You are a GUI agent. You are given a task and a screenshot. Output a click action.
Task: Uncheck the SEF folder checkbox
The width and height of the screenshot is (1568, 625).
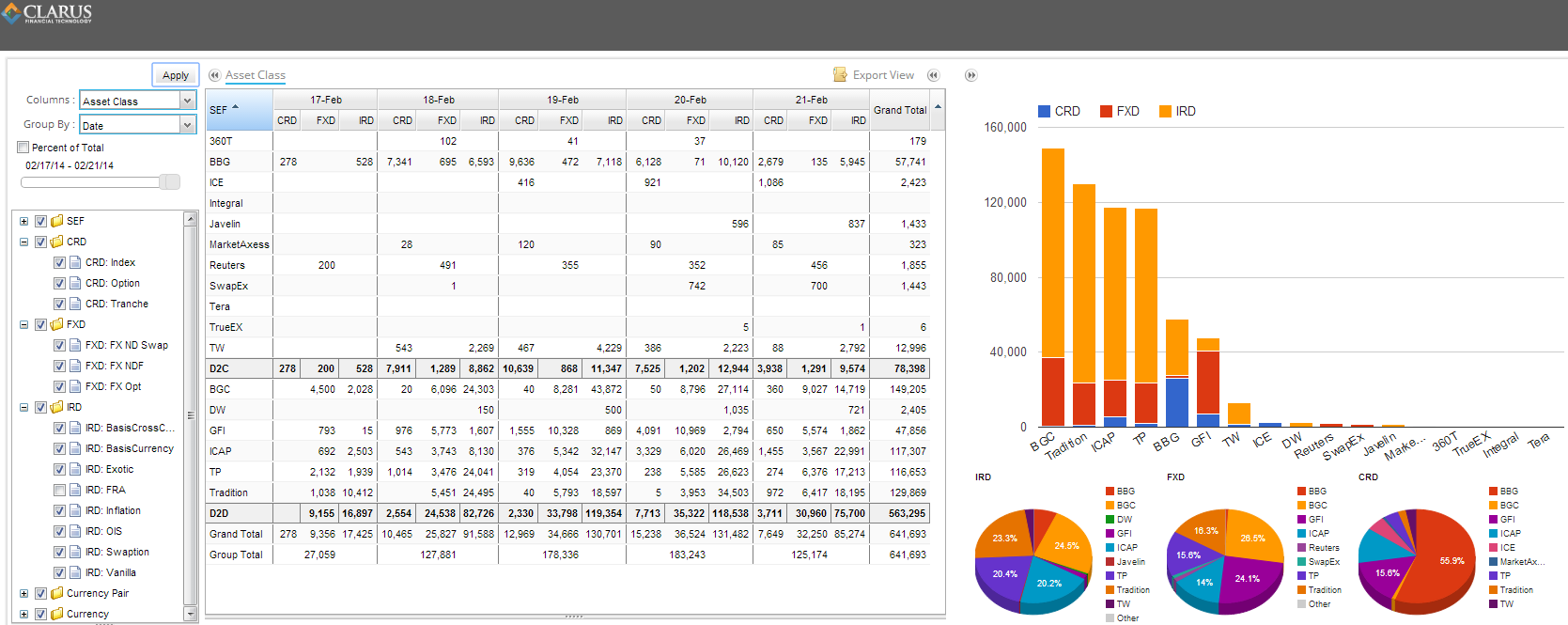pos(40,221)
